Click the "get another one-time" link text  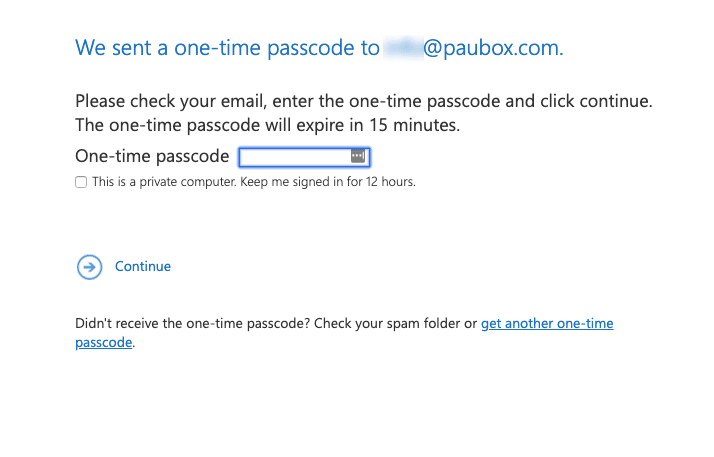[x=547, y=324]
